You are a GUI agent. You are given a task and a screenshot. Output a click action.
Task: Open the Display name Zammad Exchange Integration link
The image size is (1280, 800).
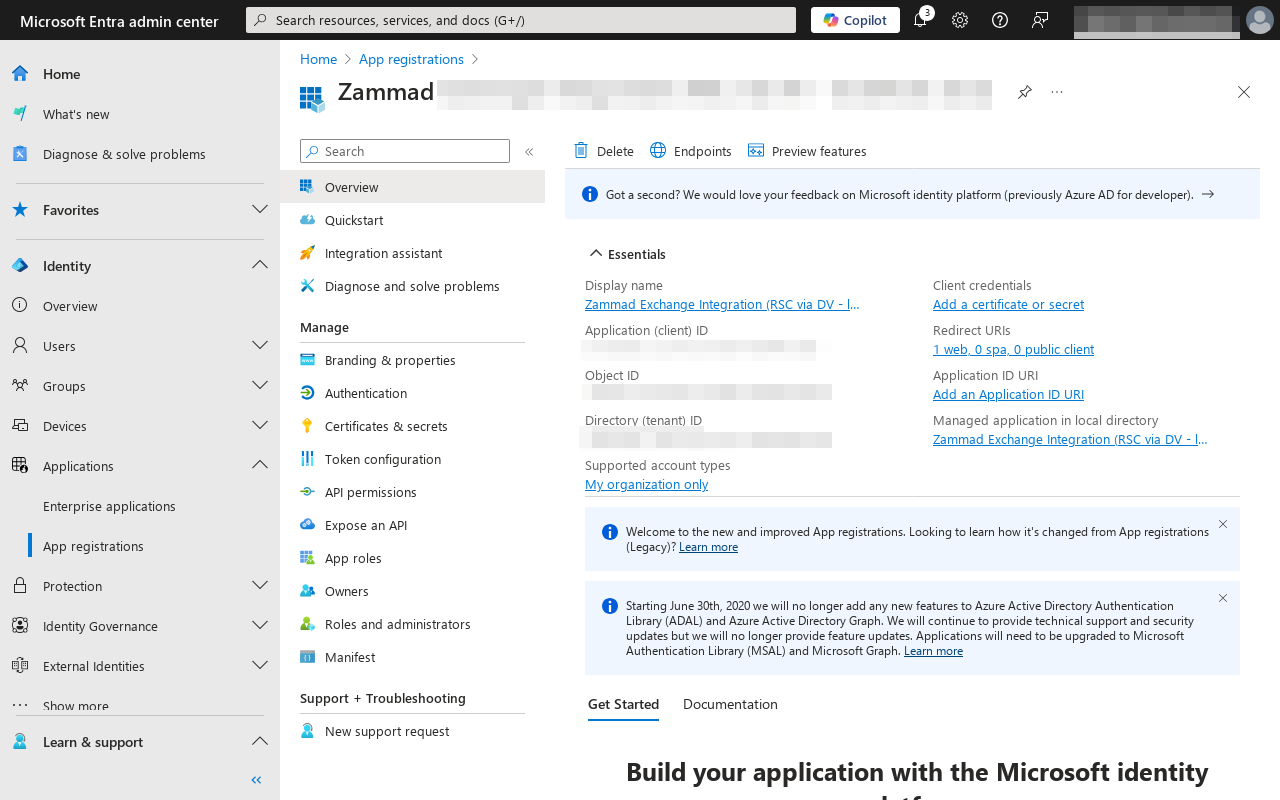[x=722, y=304]
